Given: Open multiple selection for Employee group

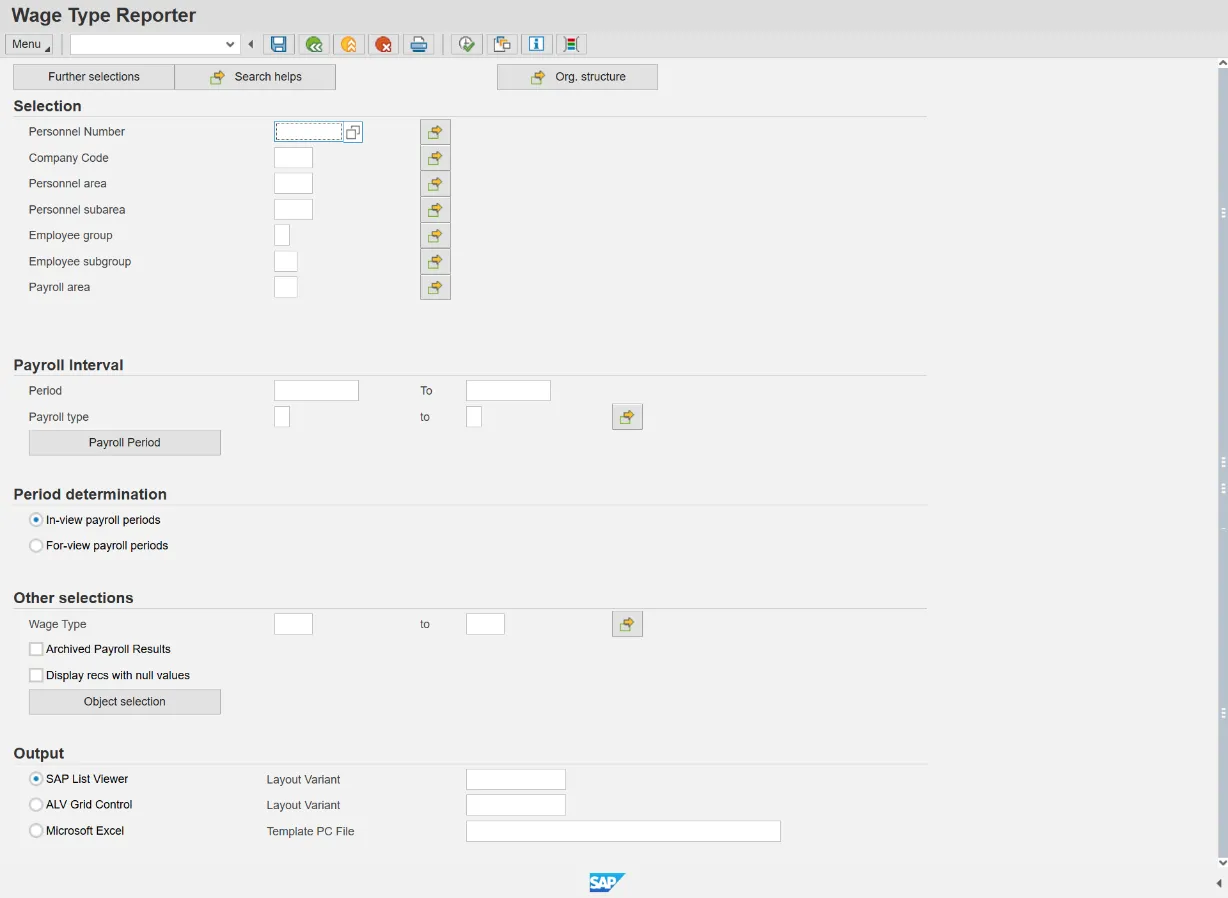Looking at the screenshot, I should 435,236.
